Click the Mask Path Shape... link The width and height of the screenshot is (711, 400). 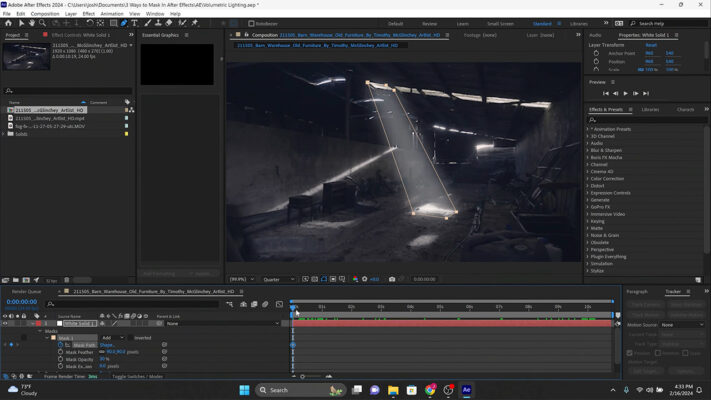point(107,345)
